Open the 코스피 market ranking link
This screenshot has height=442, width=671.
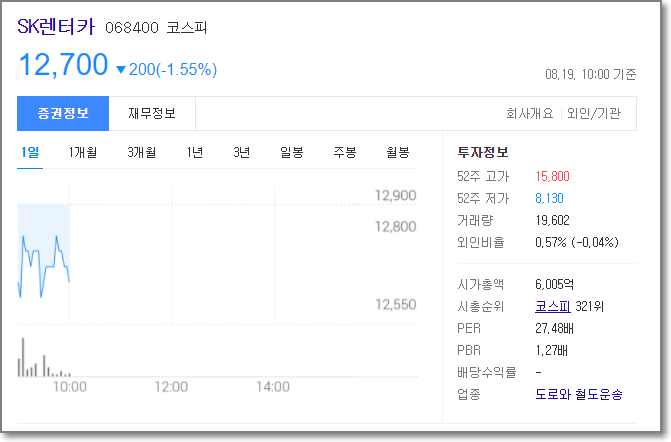[552, 306]
